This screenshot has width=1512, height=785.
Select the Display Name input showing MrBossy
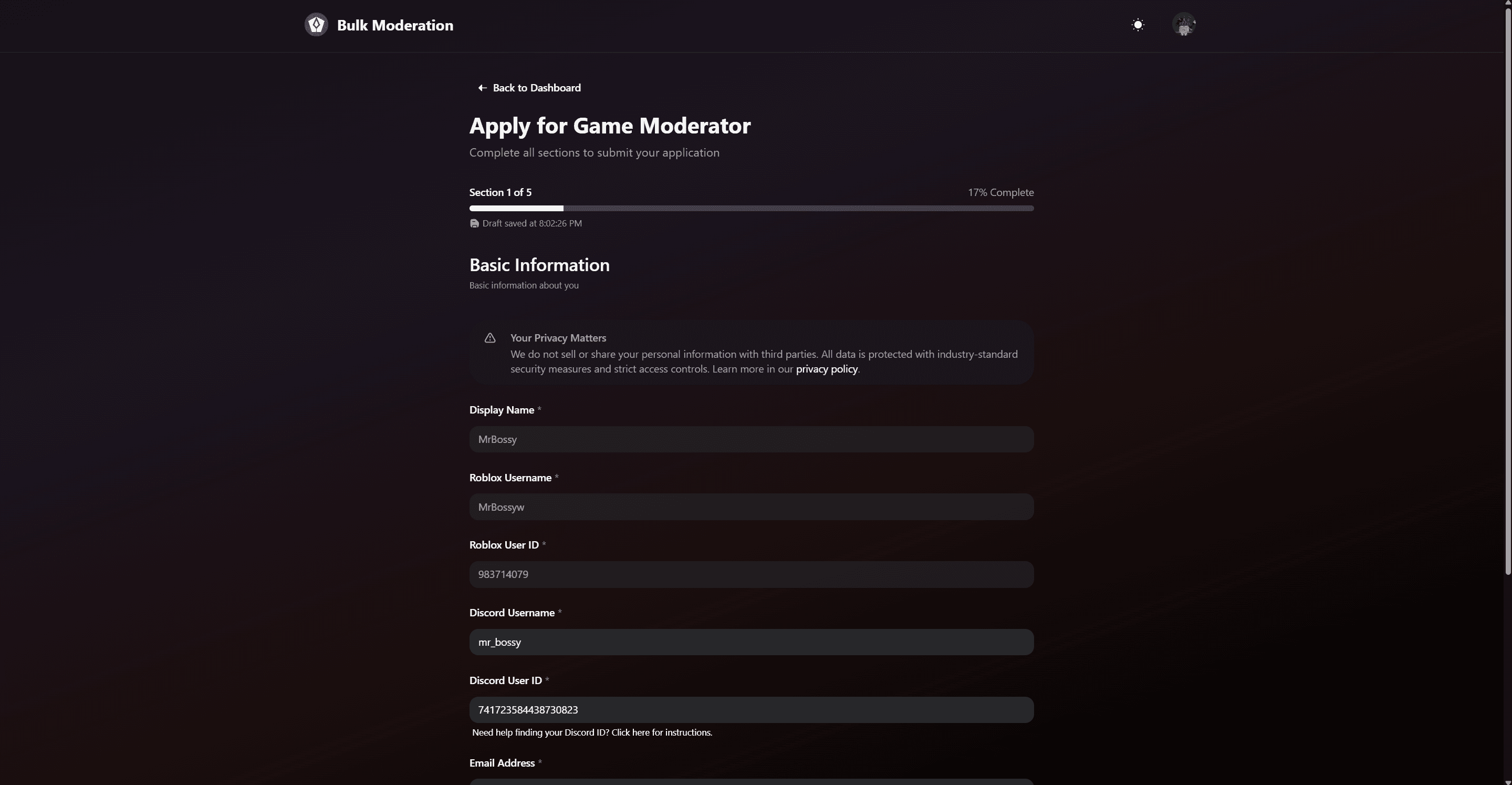coord(752,439)
